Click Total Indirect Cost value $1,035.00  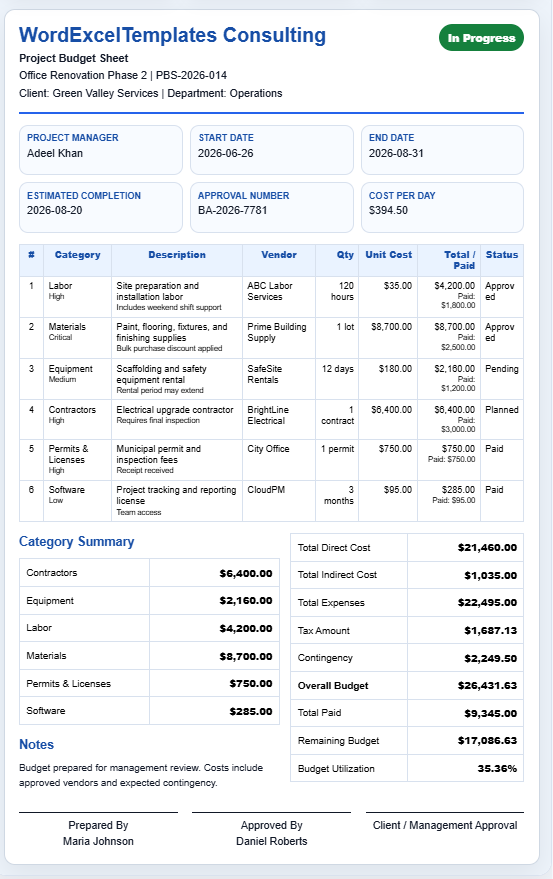(491, 576)
